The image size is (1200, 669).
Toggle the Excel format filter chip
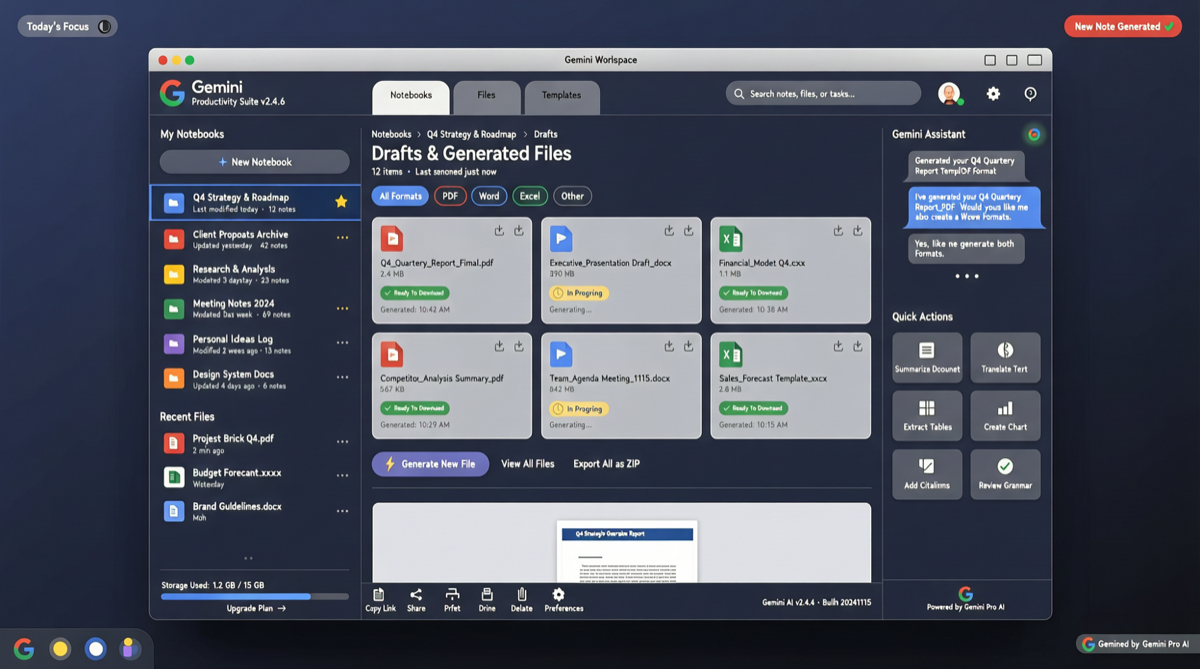(530, 196)
